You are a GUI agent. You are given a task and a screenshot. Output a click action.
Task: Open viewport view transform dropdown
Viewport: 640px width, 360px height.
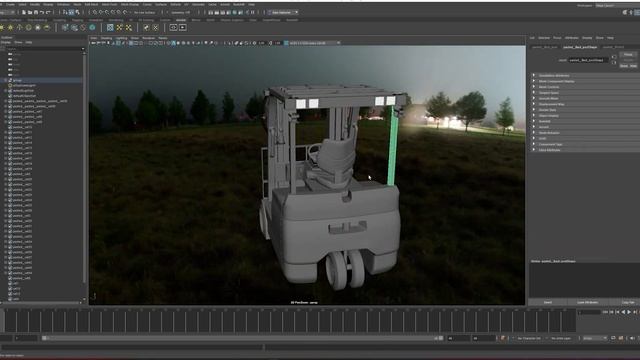coord(313,43)
